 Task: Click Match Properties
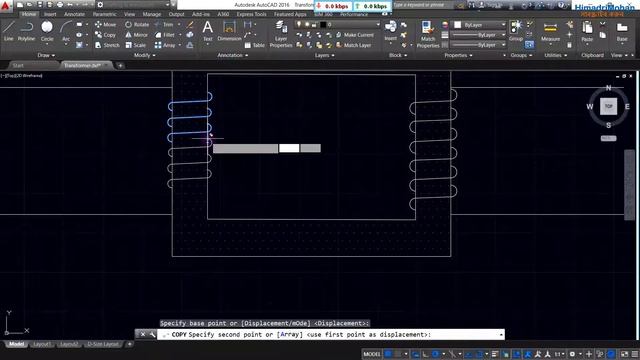427,34
